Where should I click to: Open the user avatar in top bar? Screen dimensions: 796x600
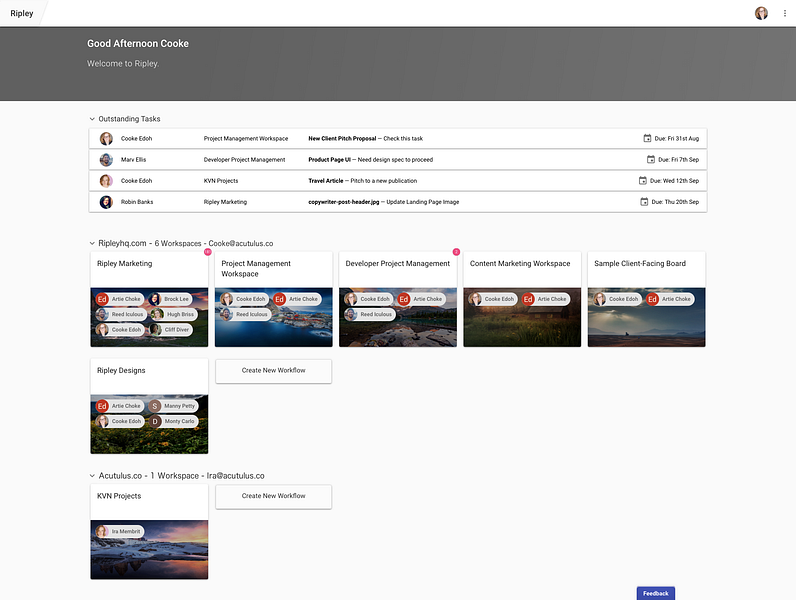point(761,13)
